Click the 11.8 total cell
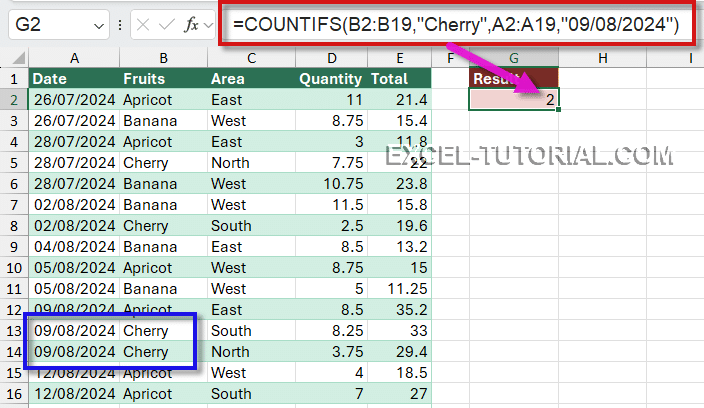 point(400,142)
